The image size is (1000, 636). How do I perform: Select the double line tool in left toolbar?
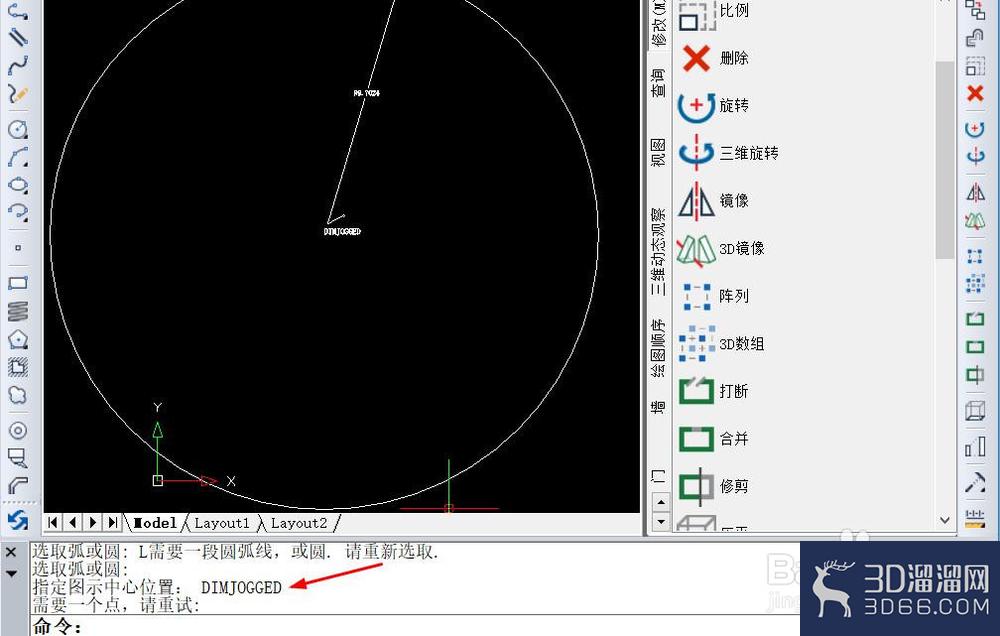pos(18,36)
